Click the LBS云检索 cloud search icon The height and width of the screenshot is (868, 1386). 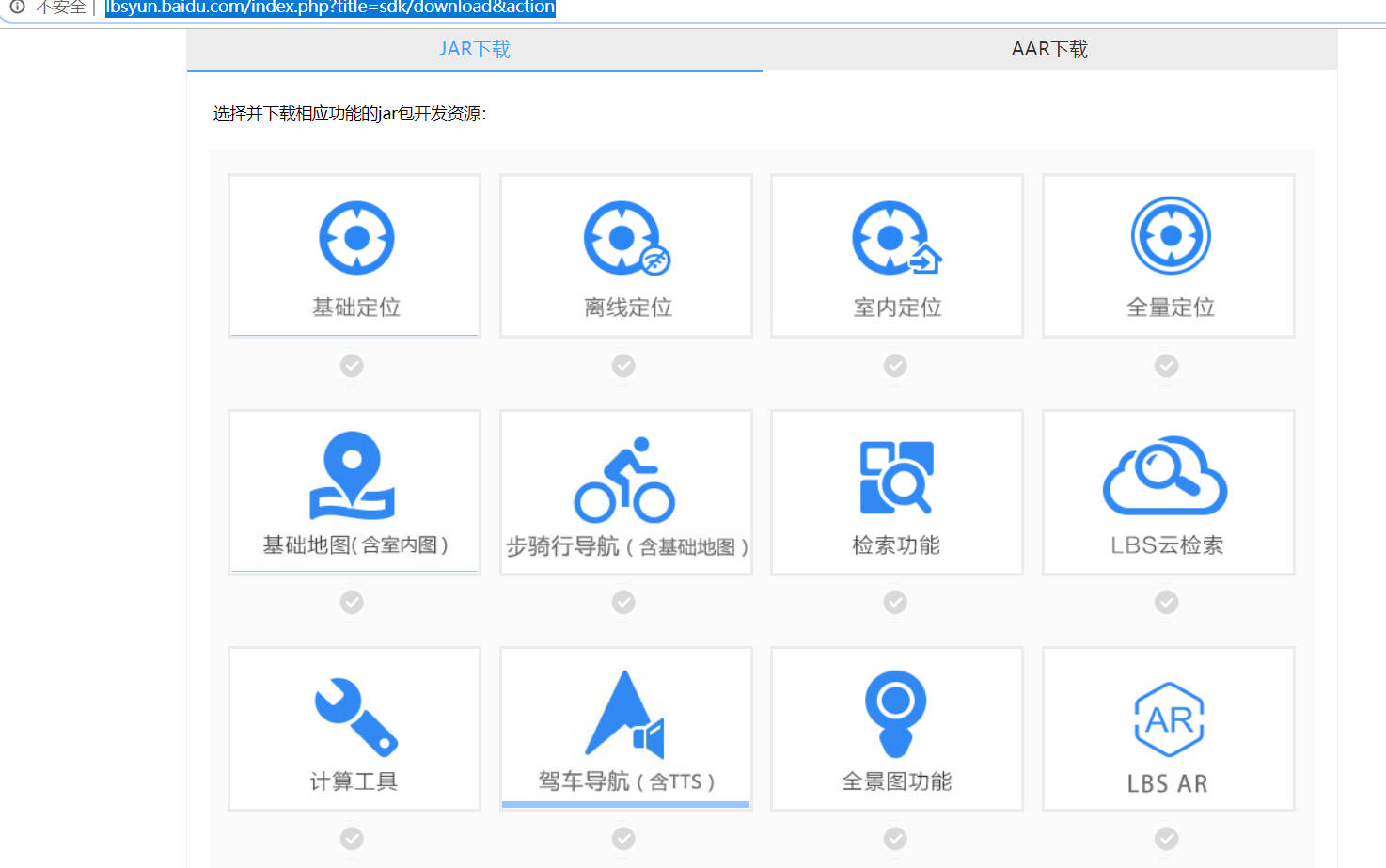pyautogui.click(x=1166, y=477)
